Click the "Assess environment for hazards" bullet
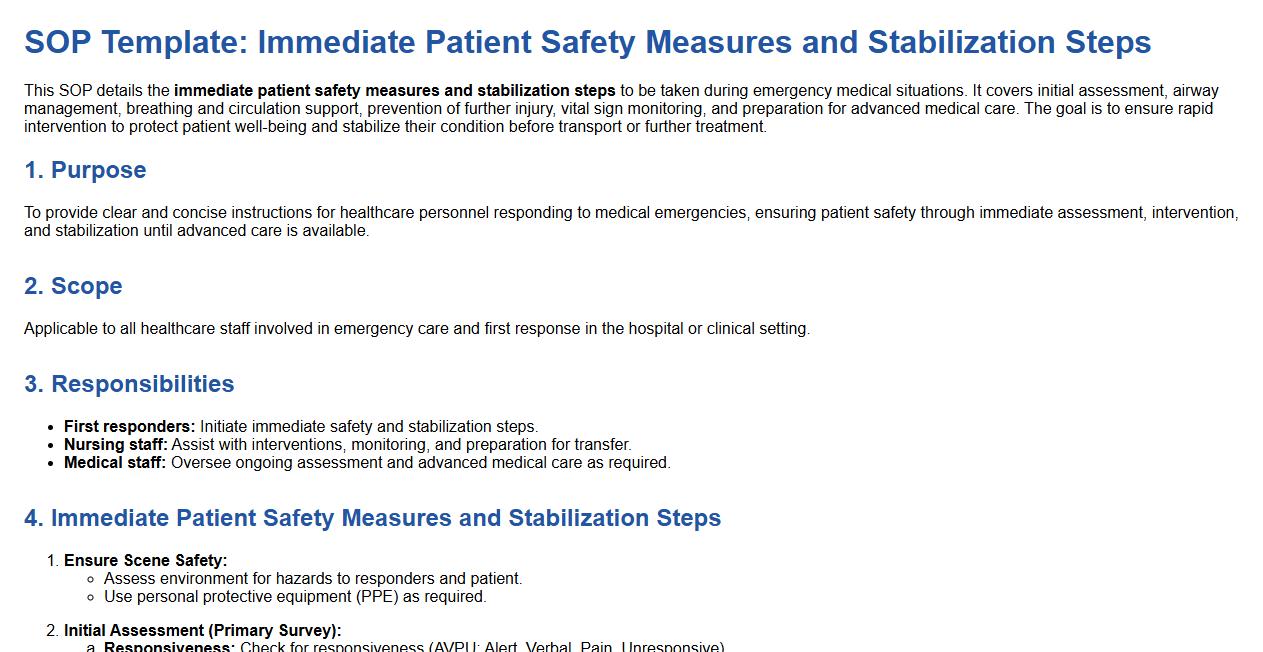Viewport: 1263px width, 652px height. coord(313,579)
